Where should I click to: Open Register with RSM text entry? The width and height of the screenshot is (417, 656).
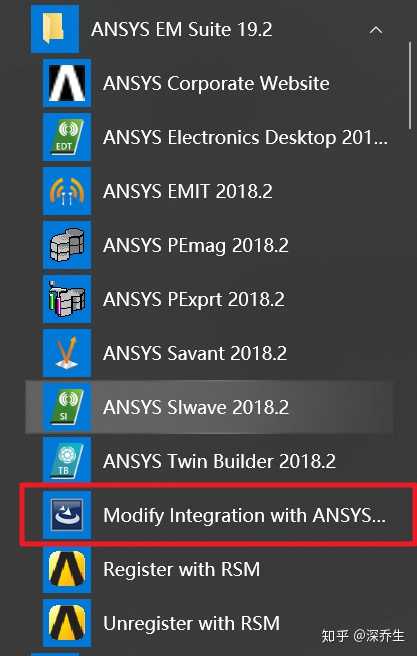click(182, 569)
